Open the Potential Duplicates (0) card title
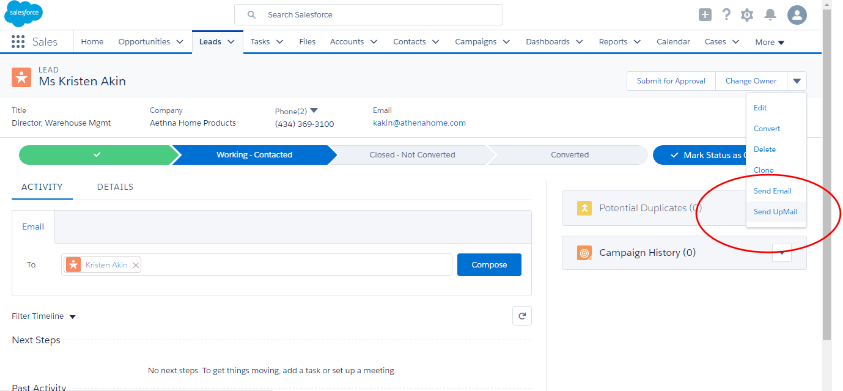Image resolution: width=843 pixels, height=391 pixels. coord(651,208)
